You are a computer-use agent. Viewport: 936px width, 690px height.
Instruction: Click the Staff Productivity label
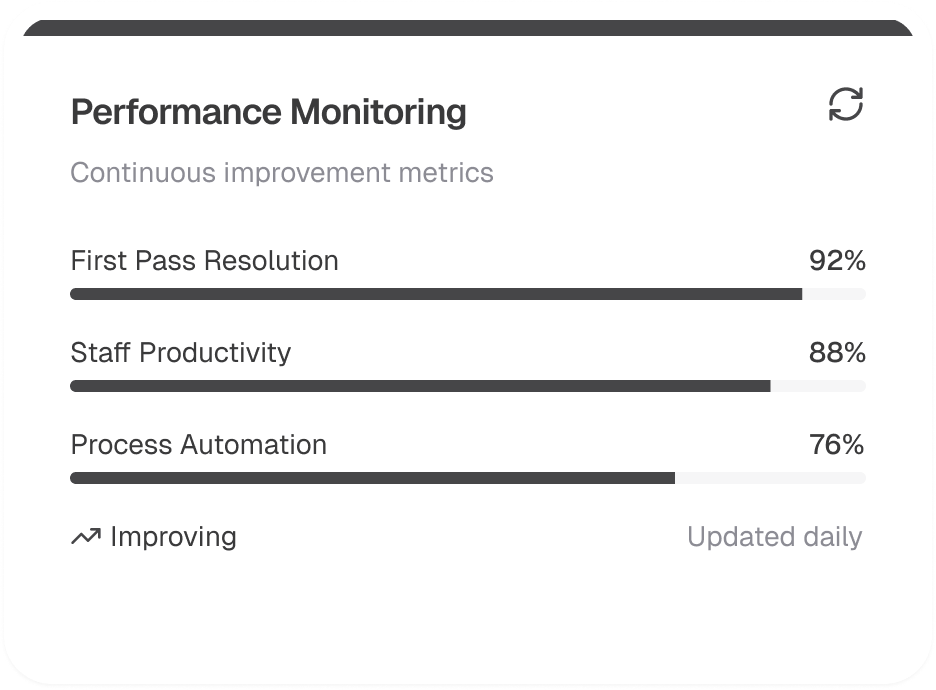pyautogui.click(x=181, y=353)
